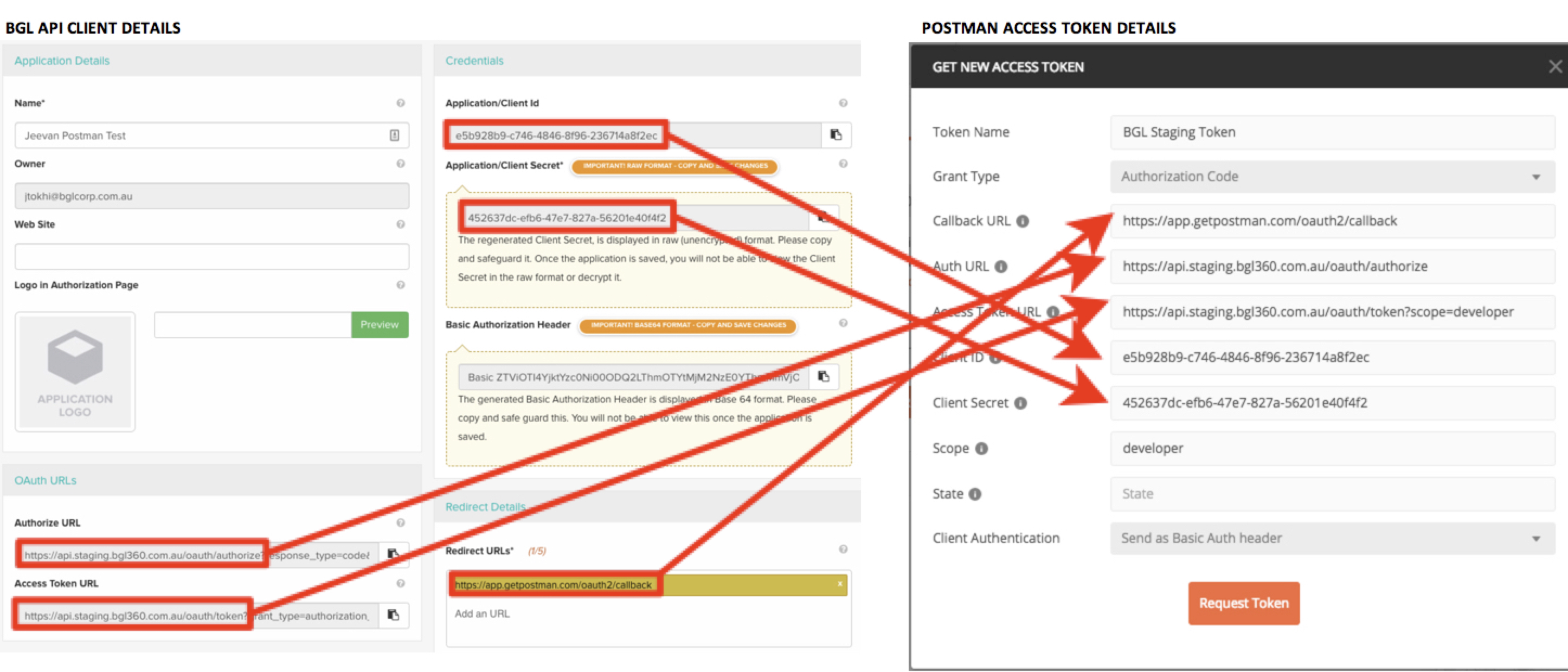Click the Client Secret raw value field
1568x672 pixels.
633,218
